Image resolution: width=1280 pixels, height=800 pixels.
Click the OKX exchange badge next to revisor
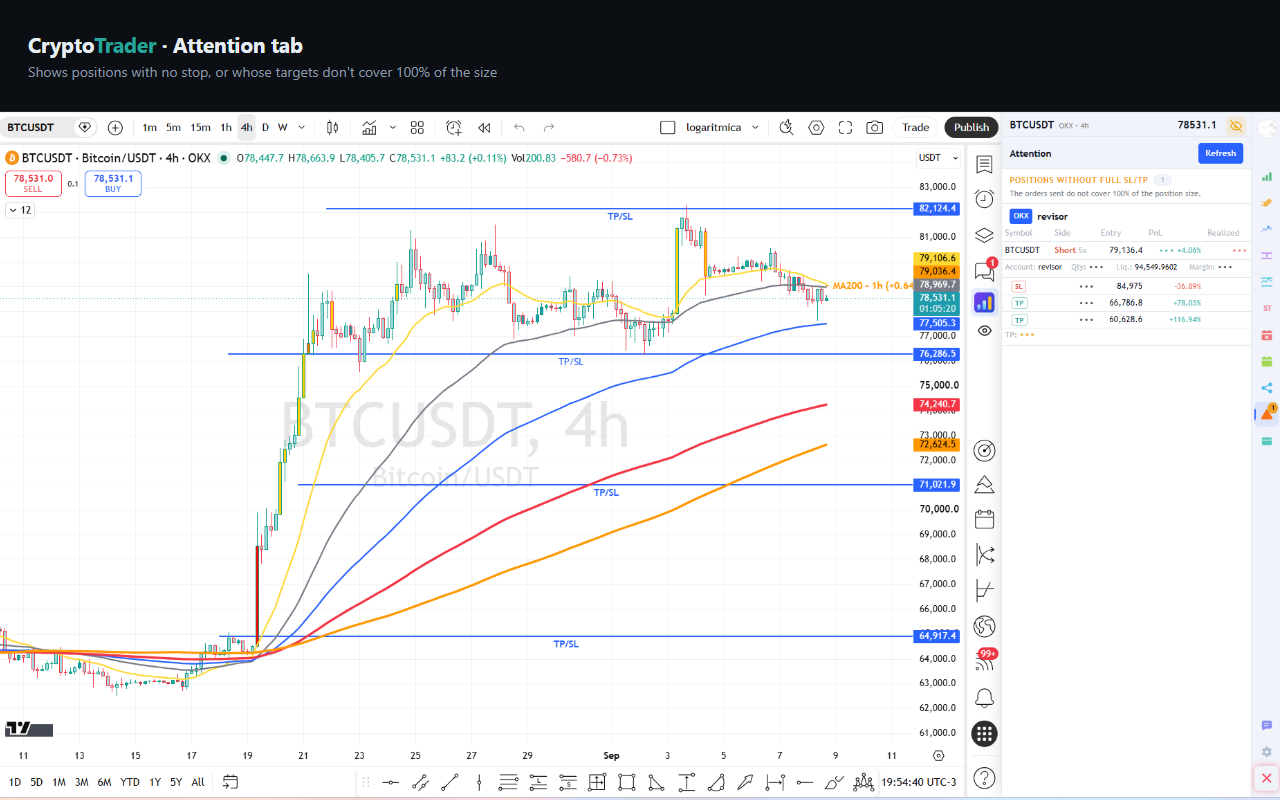click(x=1021, y=216)
